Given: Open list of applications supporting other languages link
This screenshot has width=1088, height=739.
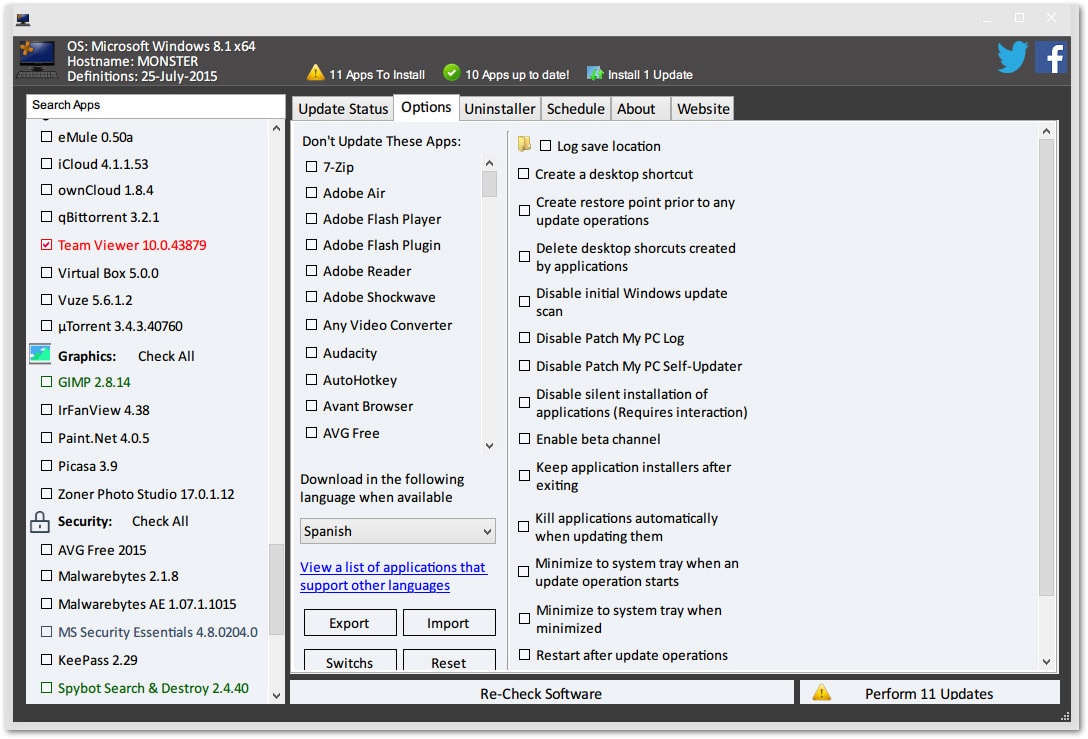Looking at the screenshot, I should (393, 576).
